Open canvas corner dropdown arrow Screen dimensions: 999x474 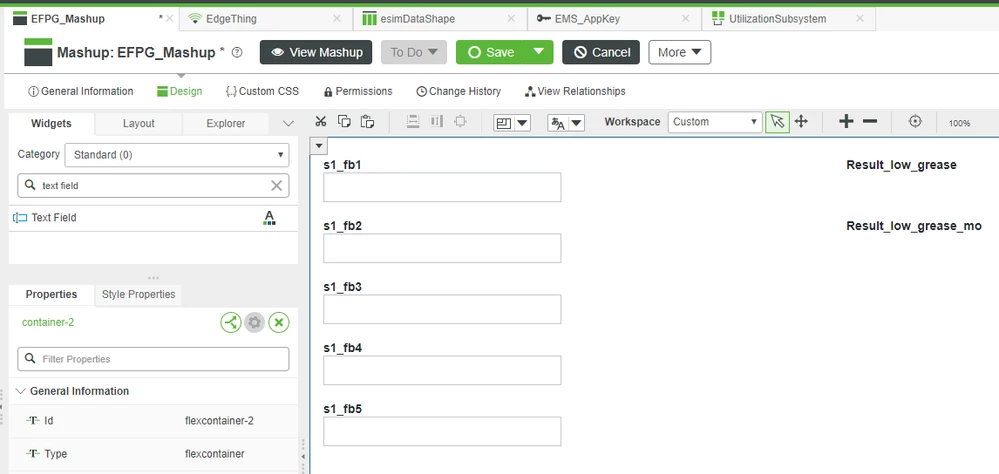(320, 146)
